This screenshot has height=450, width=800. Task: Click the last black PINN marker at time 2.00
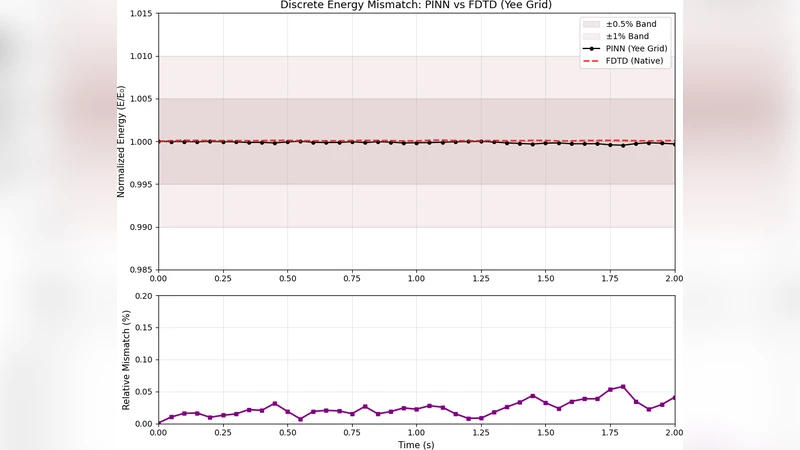point(675,144)
